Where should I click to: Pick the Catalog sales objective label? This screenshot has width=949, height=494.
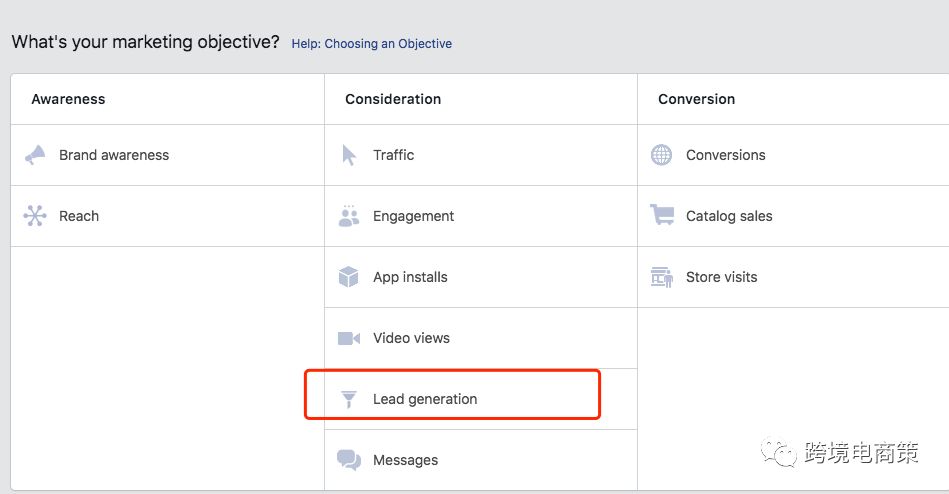point(729,216)
